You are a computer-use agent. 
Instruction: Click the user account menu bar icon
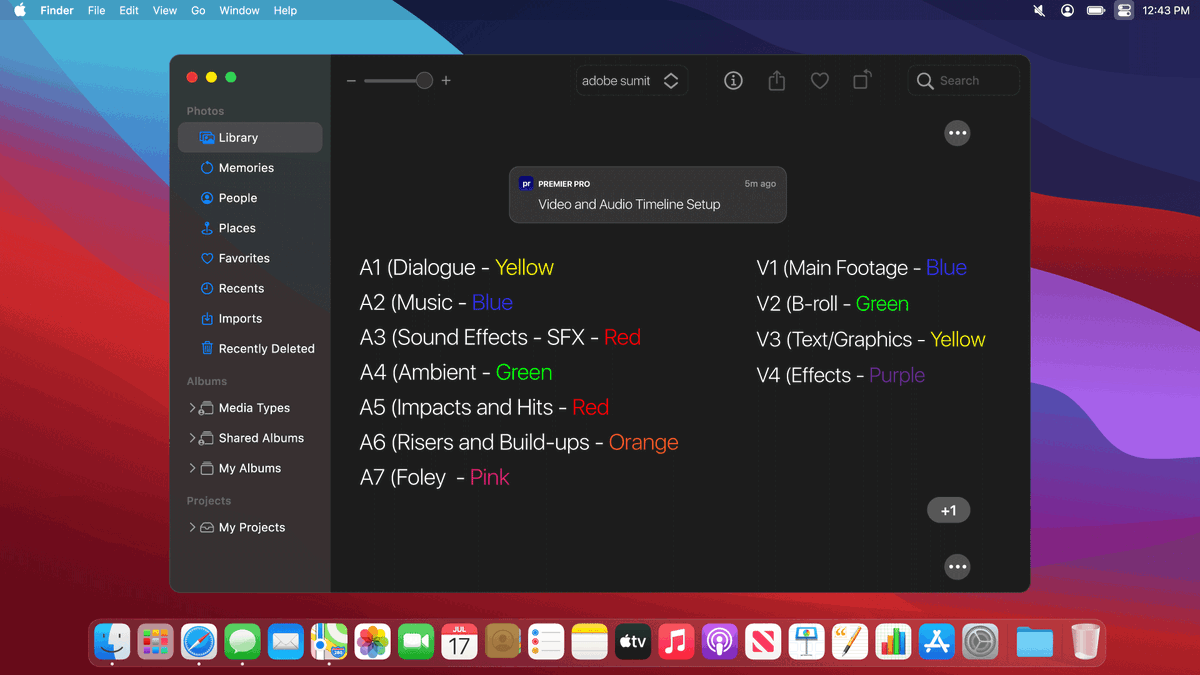tap(1068, 10)
